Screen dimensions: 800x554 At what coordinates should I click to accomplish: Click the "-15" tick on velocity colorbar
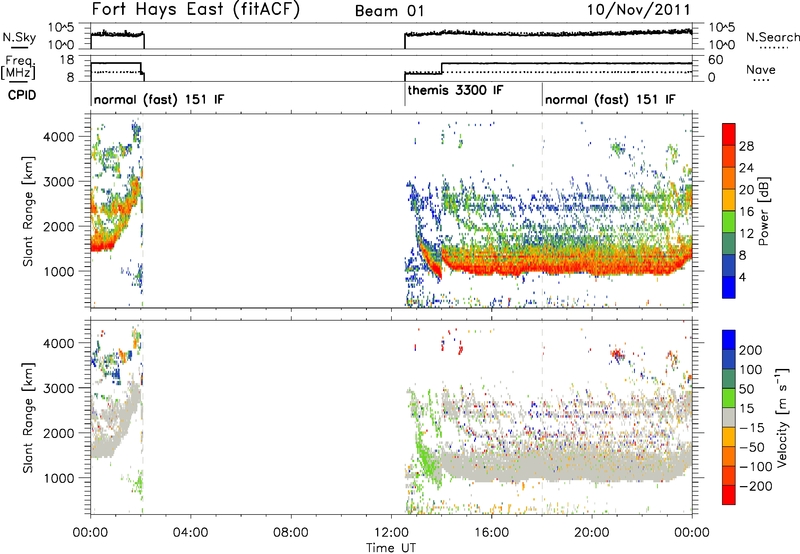pyautogui.click(x=752, y=427)
